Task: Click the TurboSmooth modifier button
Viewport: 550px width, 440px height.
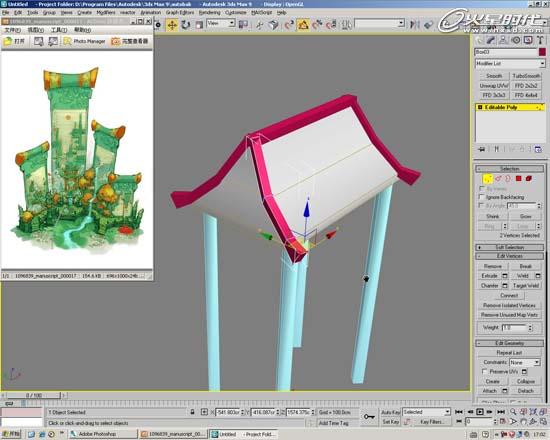Action: [x=526, y=76]
